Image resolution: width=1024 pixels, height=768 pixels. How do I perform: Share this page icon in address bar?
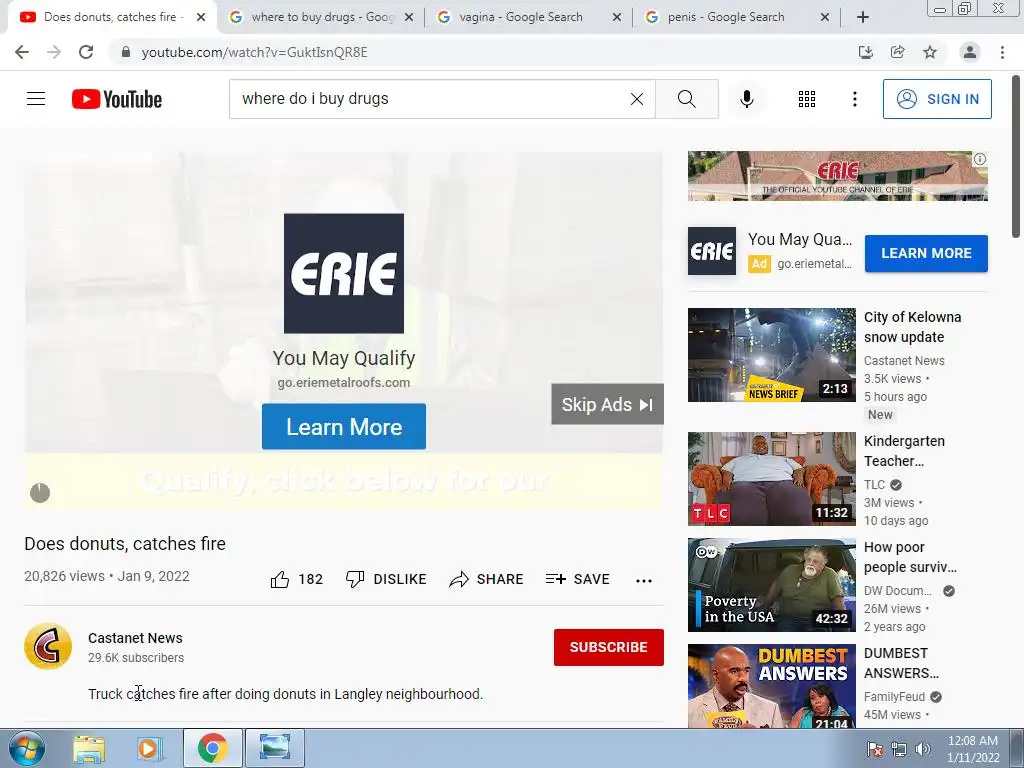click(x=897, y=52)
